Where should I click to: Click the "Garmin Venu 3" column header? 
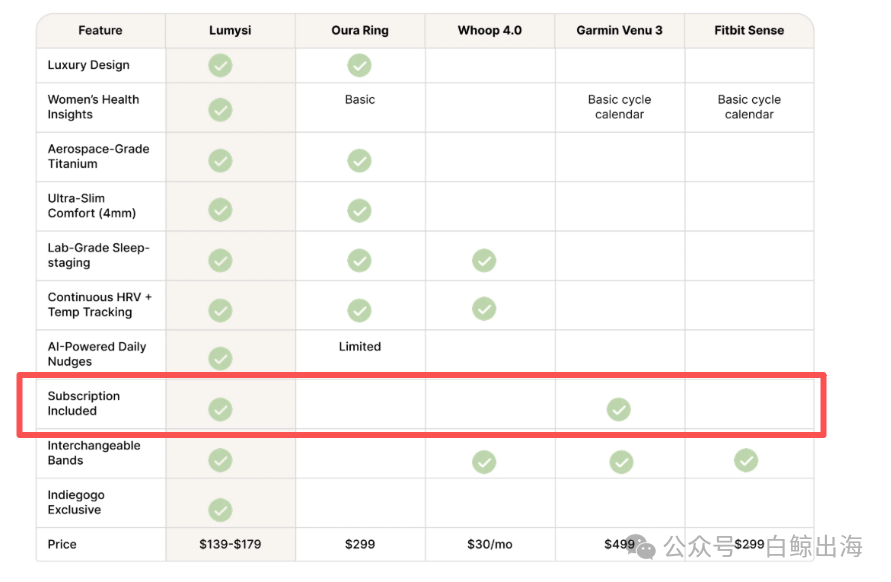[619, 30]
